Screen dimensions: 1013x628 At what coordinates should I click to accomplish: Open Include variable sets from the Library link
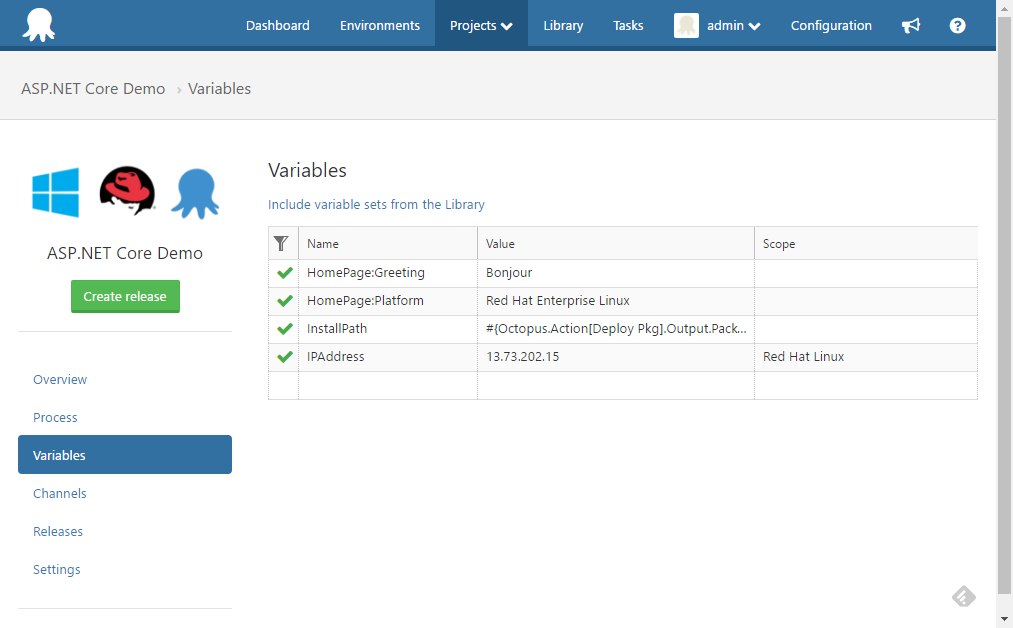pos(376,204)
